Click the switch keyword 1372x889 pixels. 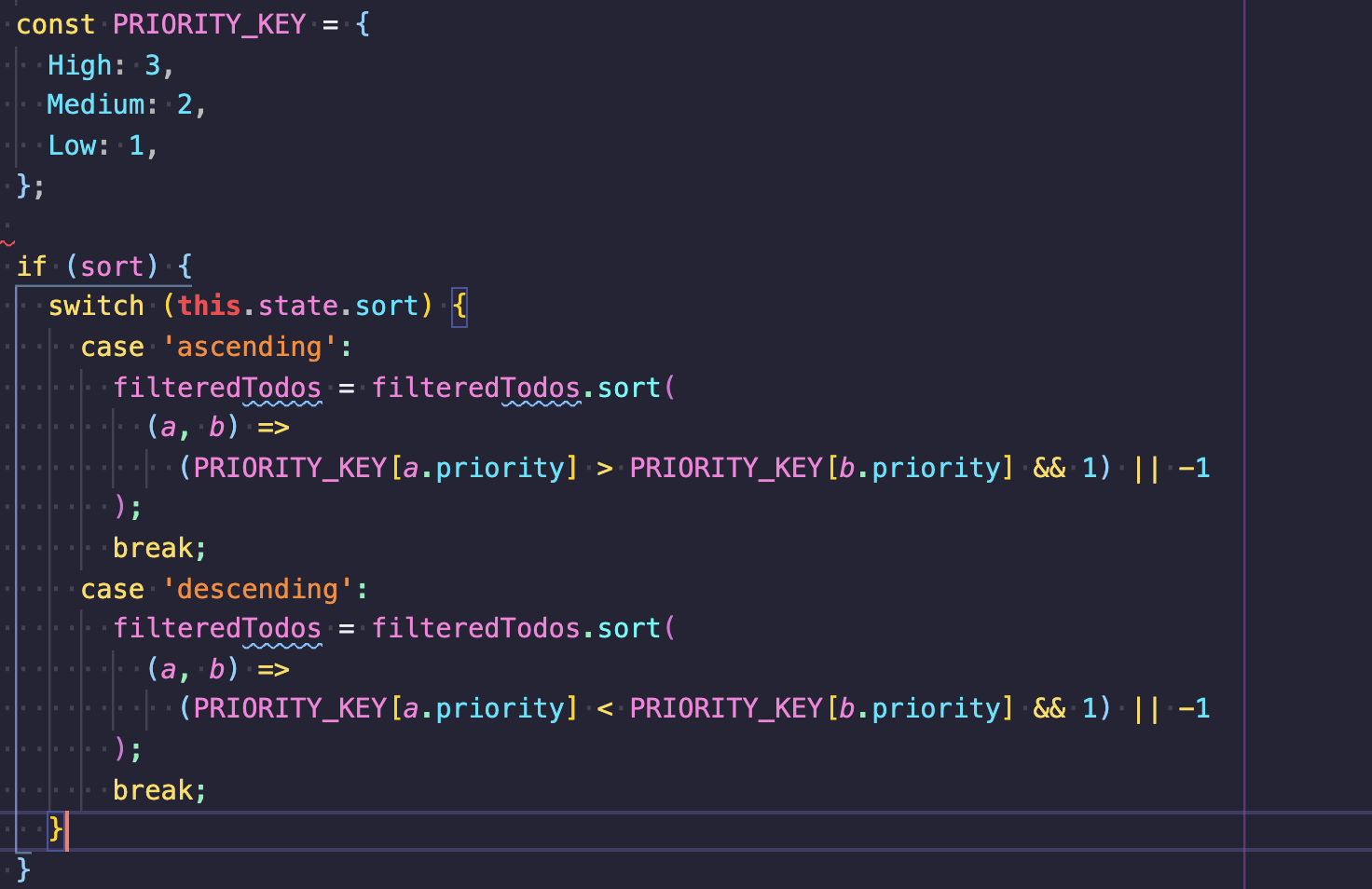point(96,306)
